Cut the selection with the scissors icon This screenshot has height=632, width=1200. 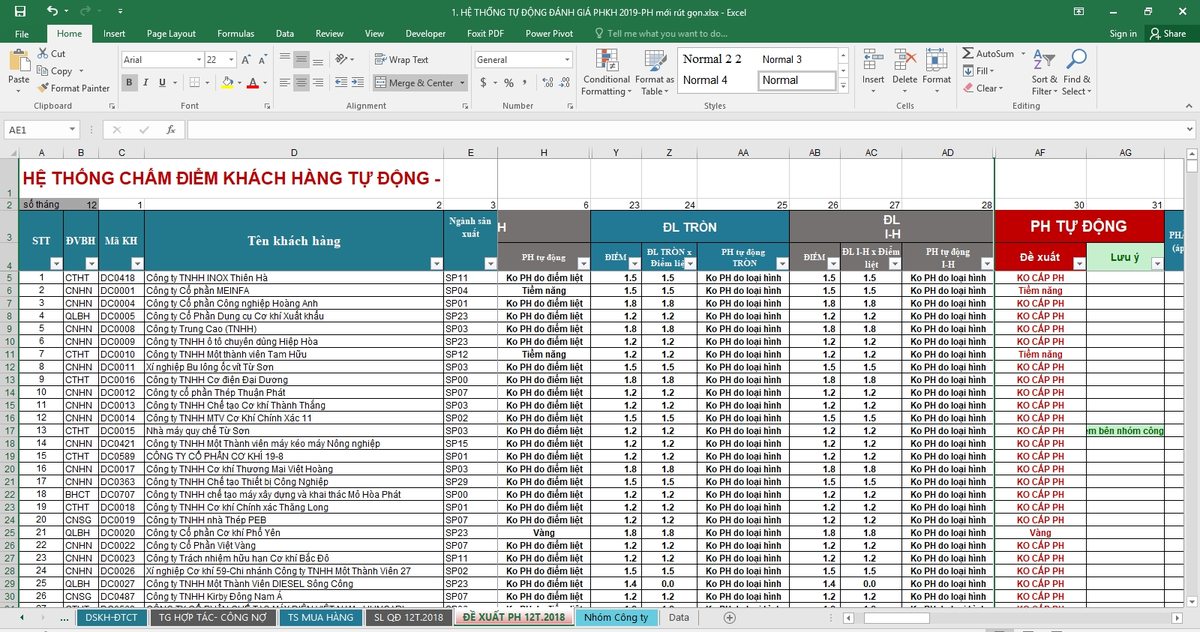click(x=44, y=54)
